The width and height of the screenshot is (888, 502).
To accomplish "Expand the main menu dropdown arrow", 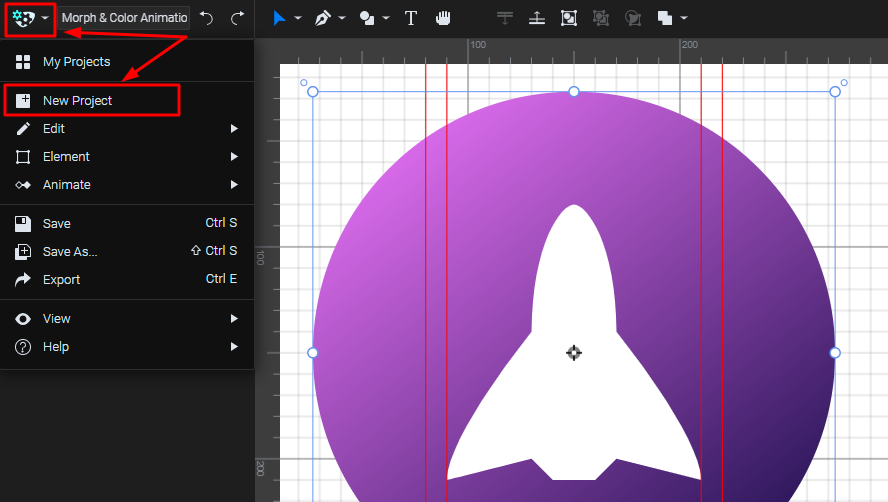I will (x=45, y=18).
